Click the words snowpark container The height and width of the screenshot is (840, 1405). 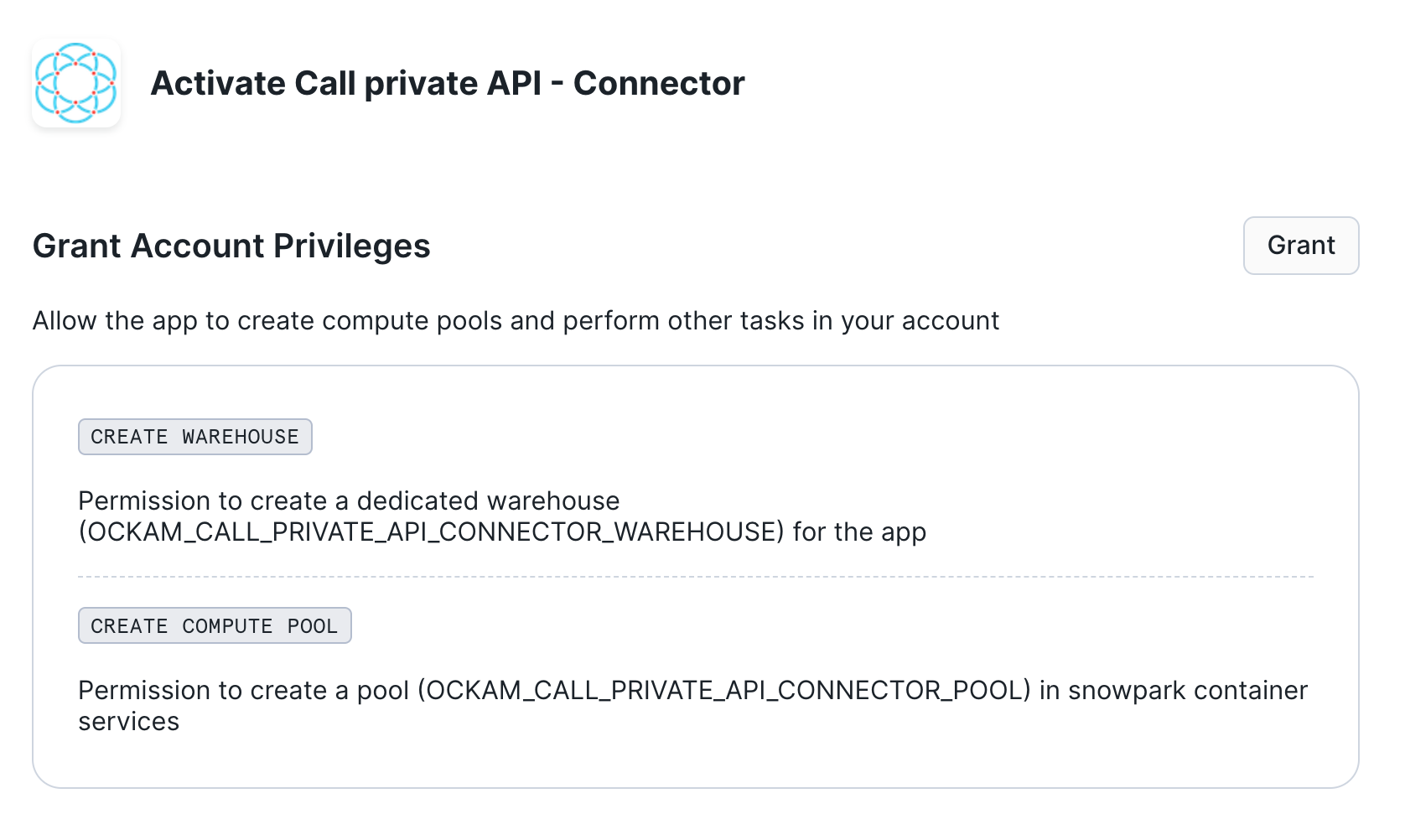tap(1187, 691)
